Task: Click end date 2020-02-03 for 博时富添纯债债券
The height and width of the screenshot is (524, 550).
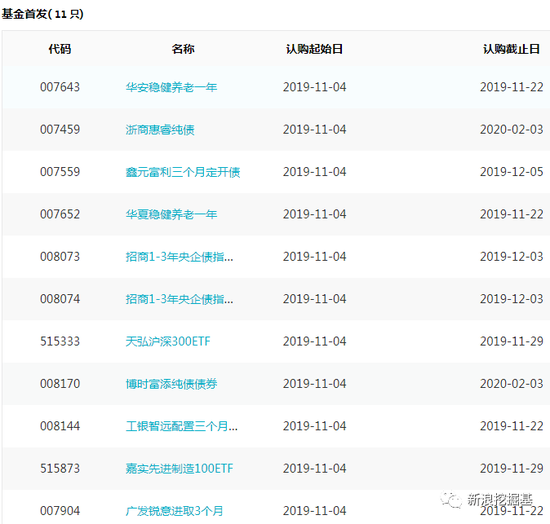Action: pos(511,384)
